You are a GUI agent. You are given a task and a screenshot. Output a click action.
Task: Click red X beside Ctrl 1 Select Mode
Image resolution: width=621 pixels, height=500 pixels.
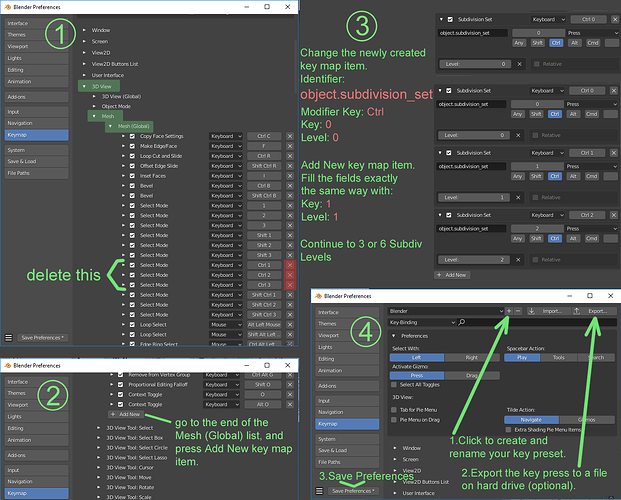pyautogui.click(x=290, y=265)
